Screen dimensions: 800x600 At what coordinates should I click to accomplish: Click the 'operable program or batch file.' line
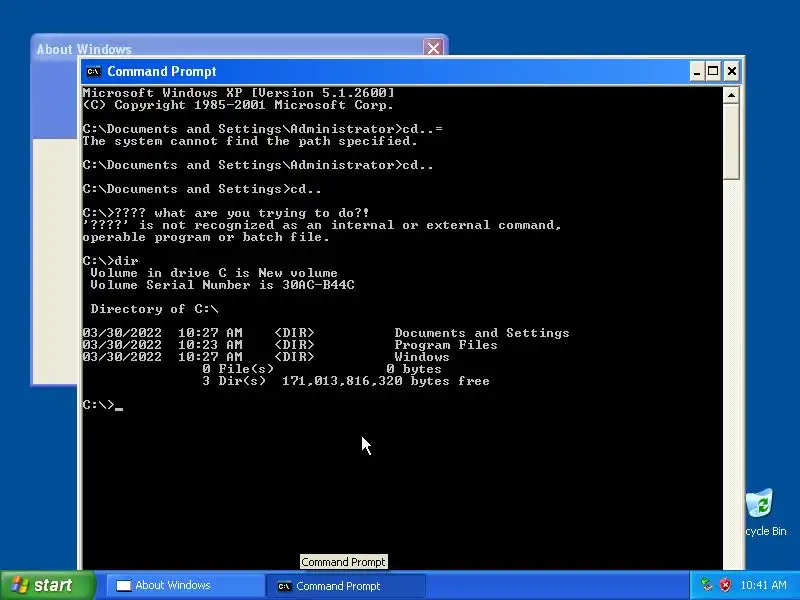coord(206,237)
